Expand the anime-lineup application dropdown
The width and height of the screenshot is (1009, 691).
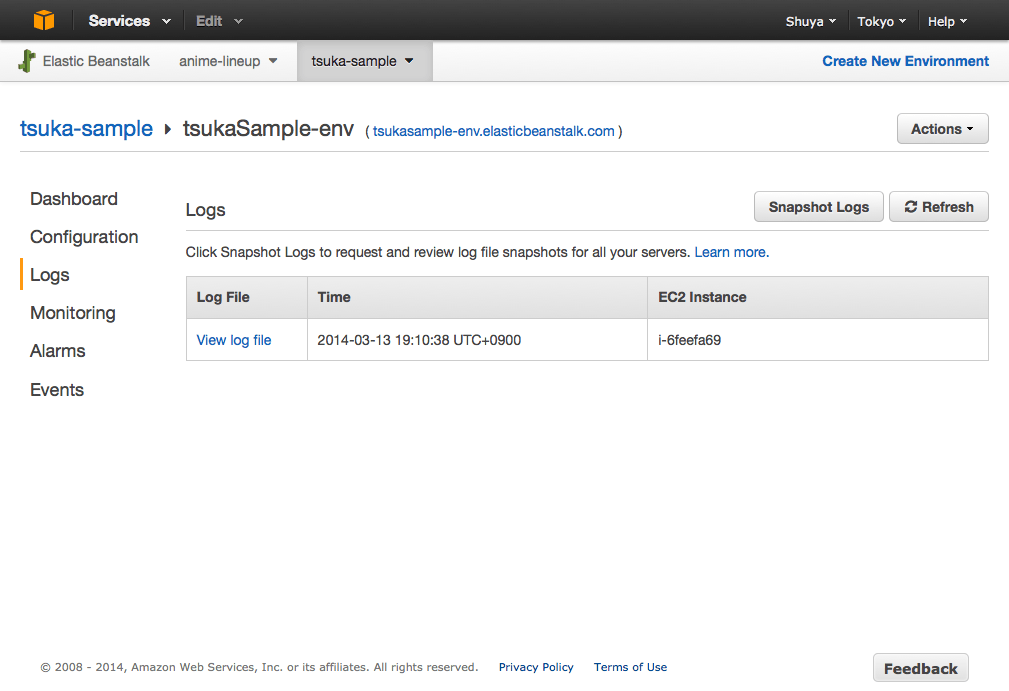coord(228,61)
